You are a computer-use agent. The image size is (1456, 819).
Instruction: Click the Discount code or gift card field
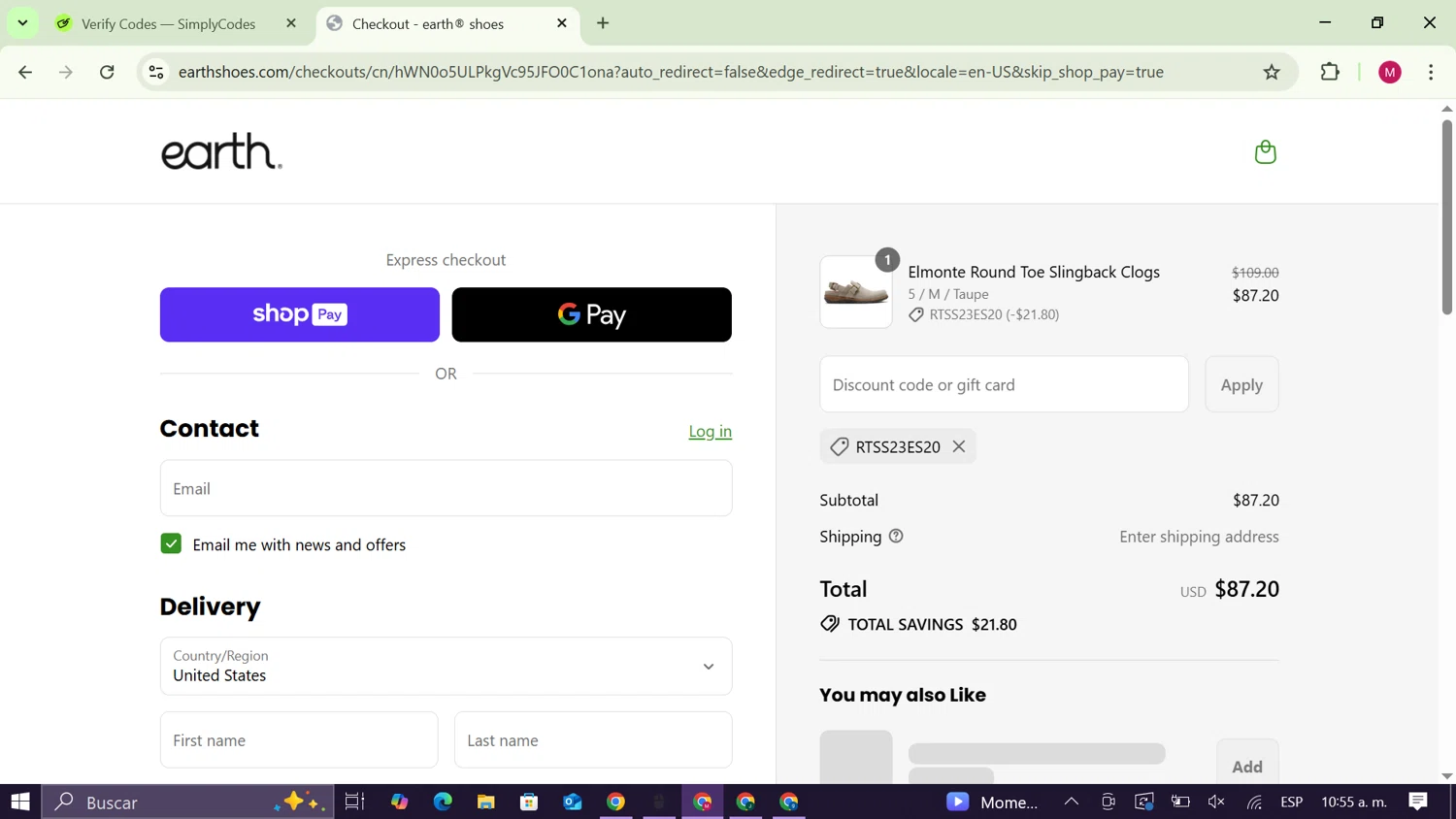tap(1004, 384)
